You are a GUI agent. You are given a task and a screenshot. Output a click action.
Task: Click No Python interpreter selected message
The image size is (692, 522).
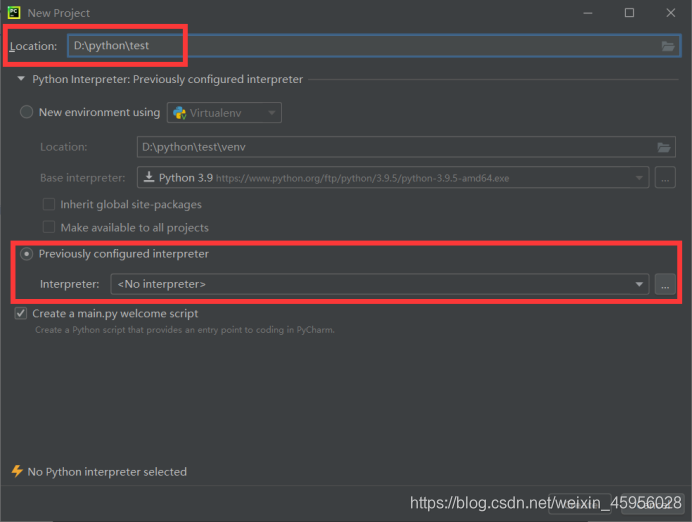coord(107,472)
